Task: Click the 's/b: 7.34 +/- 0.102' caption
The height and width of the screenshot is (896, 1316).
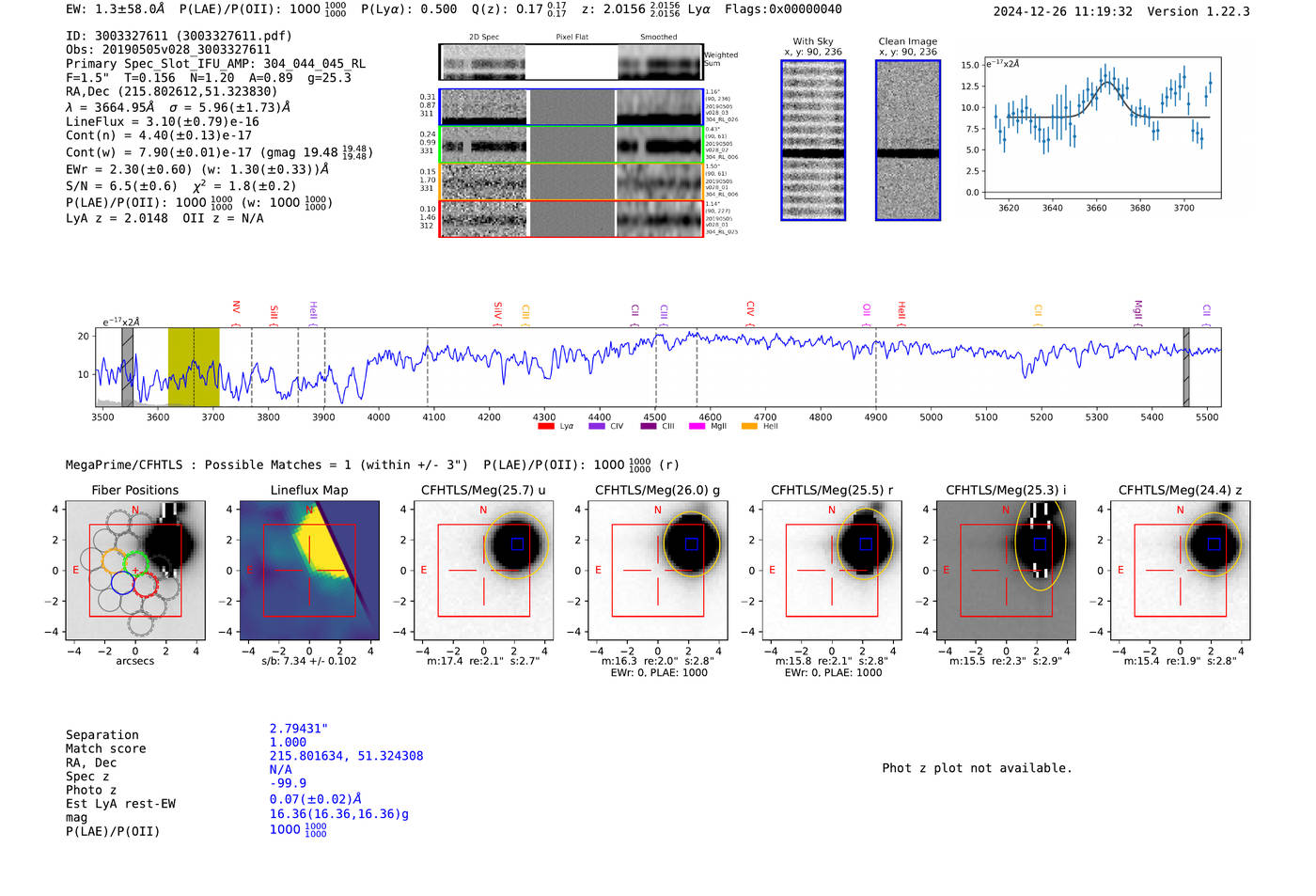Action: point(309,661)
